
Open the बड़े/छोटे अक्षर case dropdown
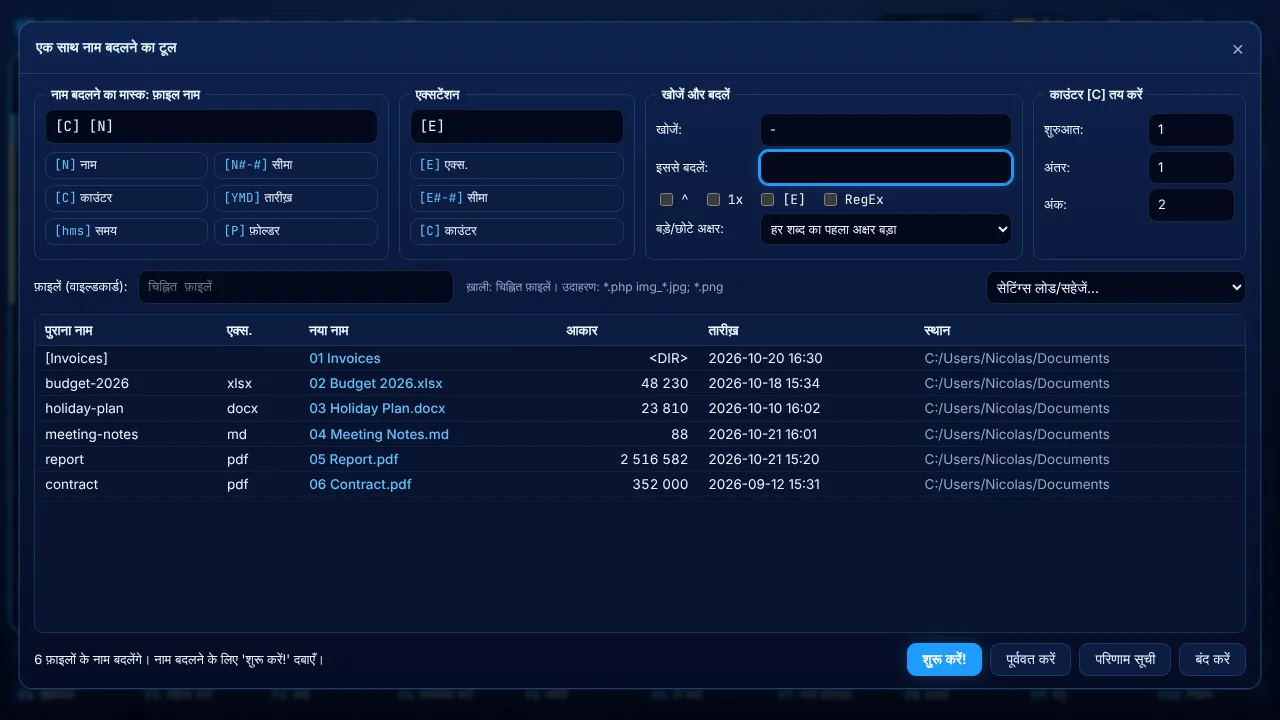(x=885, y=229)
